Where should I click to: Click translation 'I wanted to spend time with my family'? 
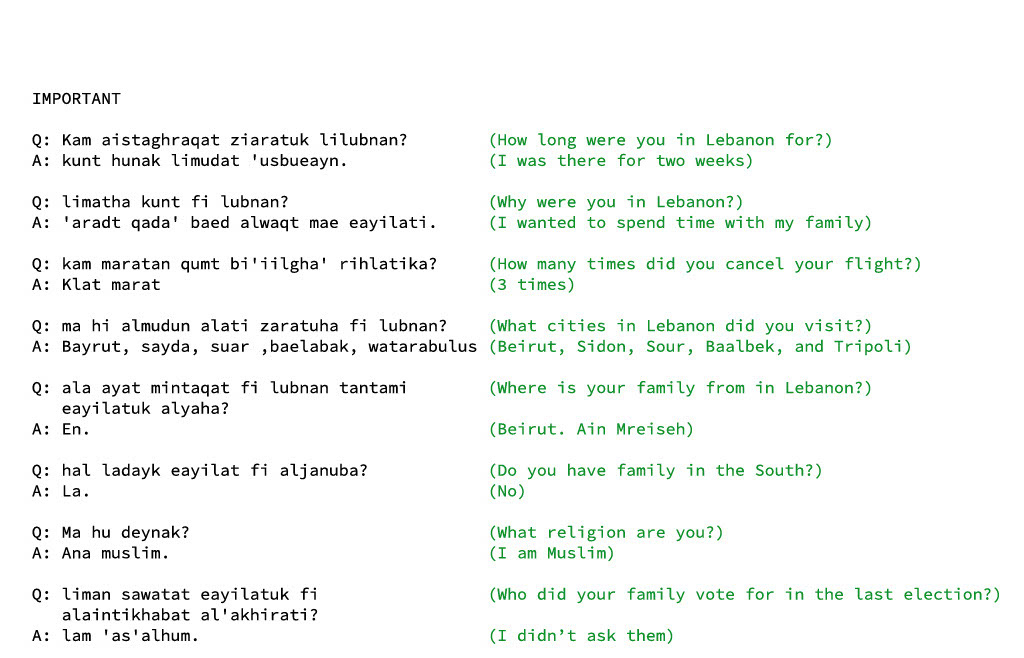pos(680,223)
